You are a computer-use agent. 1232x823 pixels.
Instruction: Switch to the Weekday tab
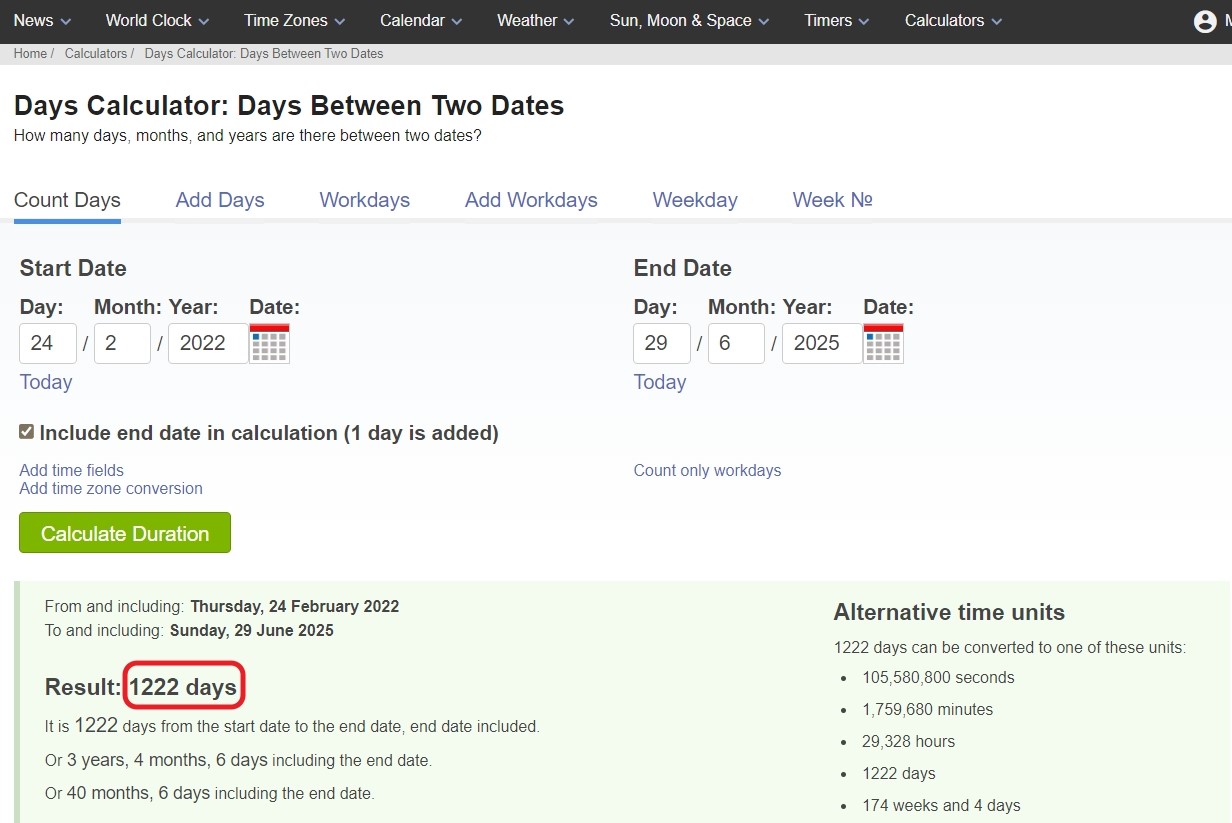695,200
